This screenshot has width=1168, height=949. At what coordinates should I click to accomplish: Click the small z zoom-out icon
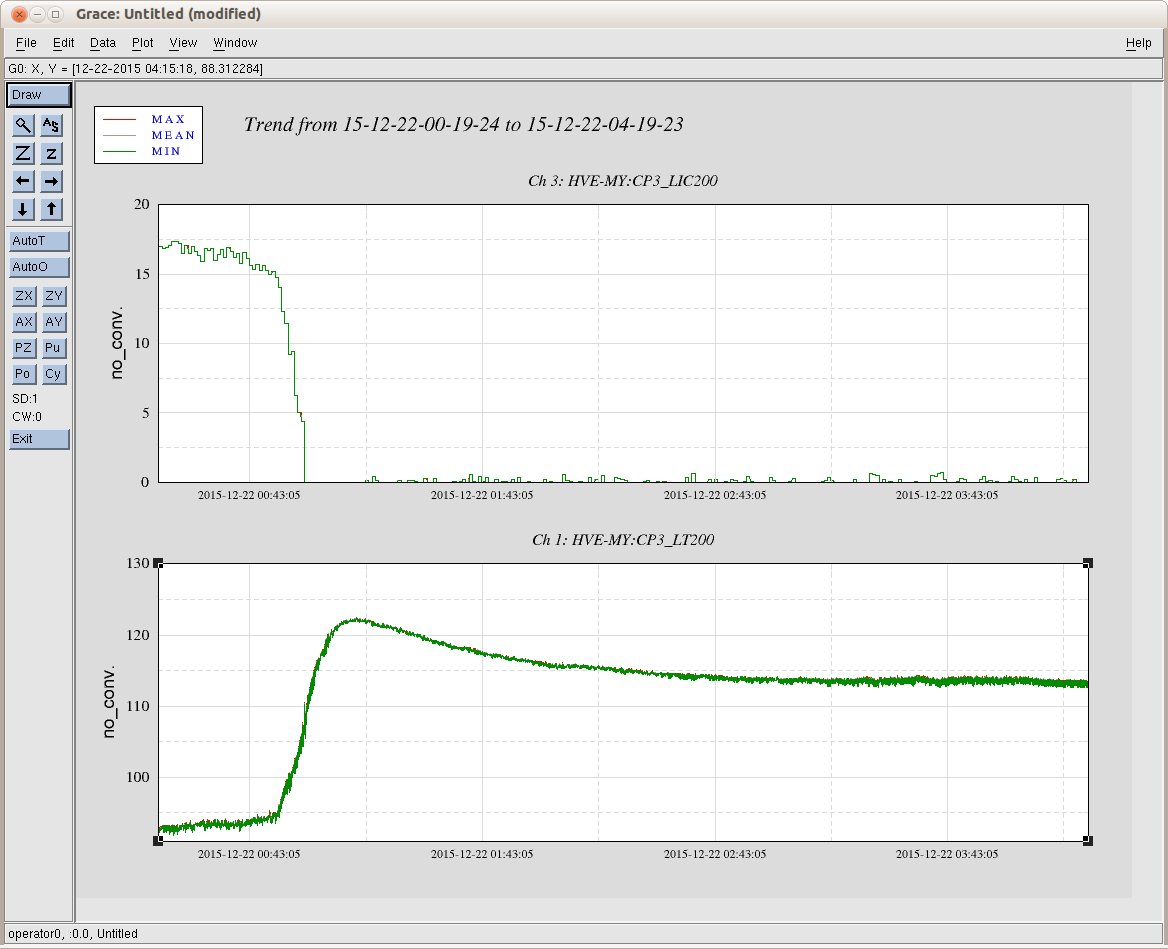[x=51, y=153]
